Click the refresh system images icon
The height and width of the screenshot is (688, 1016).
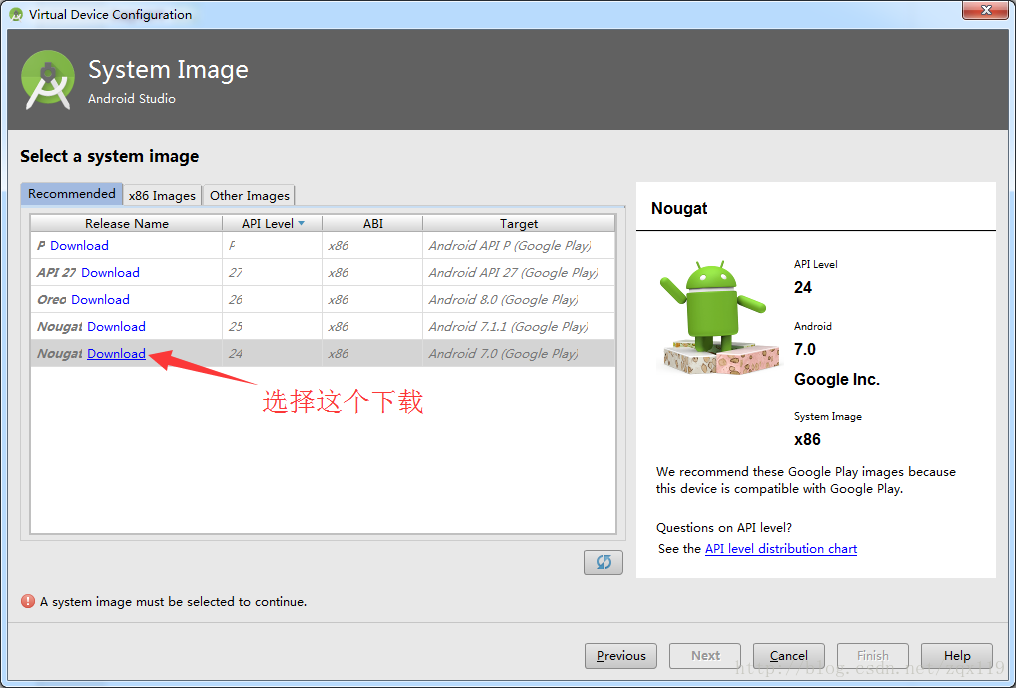(x=603, y=562)
